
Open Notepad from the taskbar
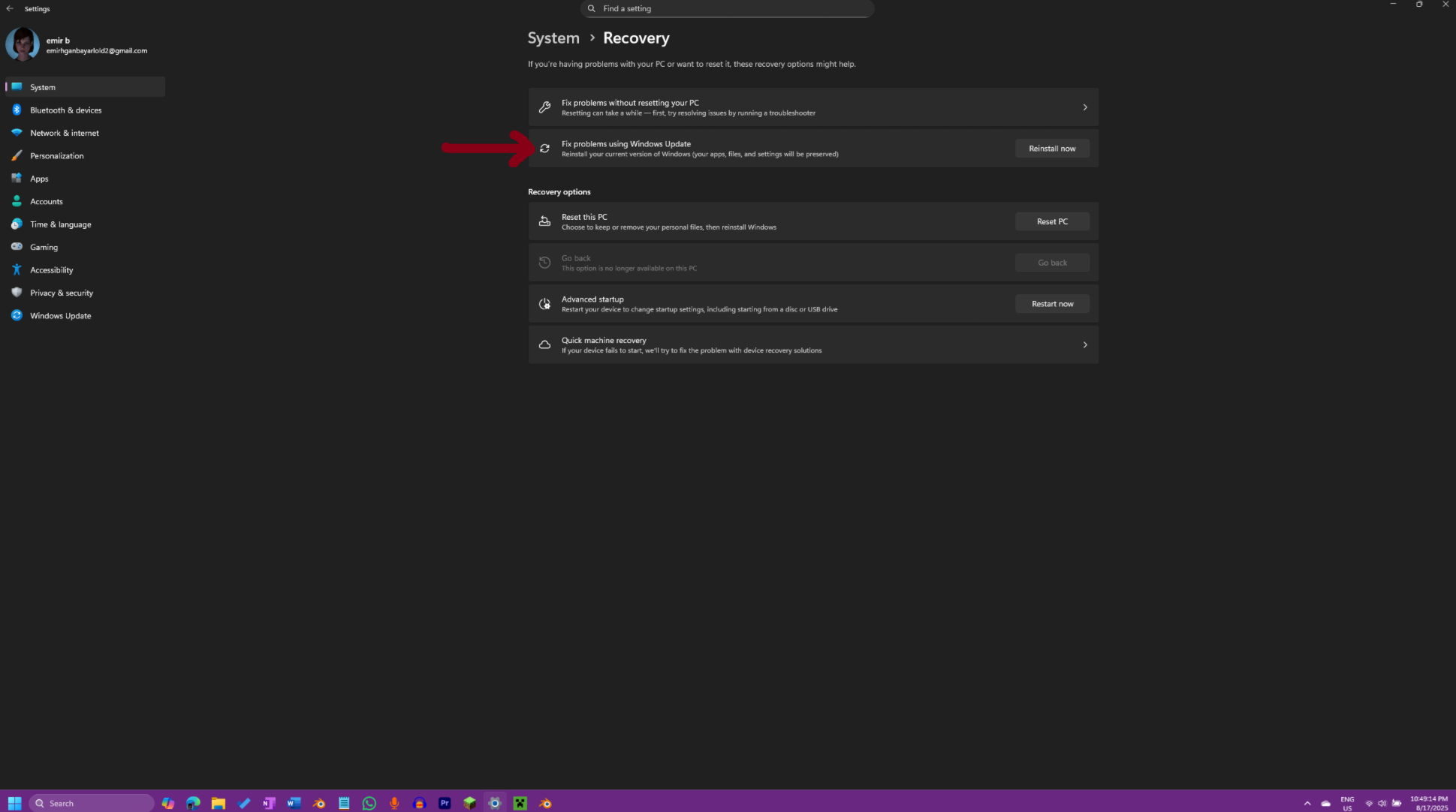(x=344, y=803)
